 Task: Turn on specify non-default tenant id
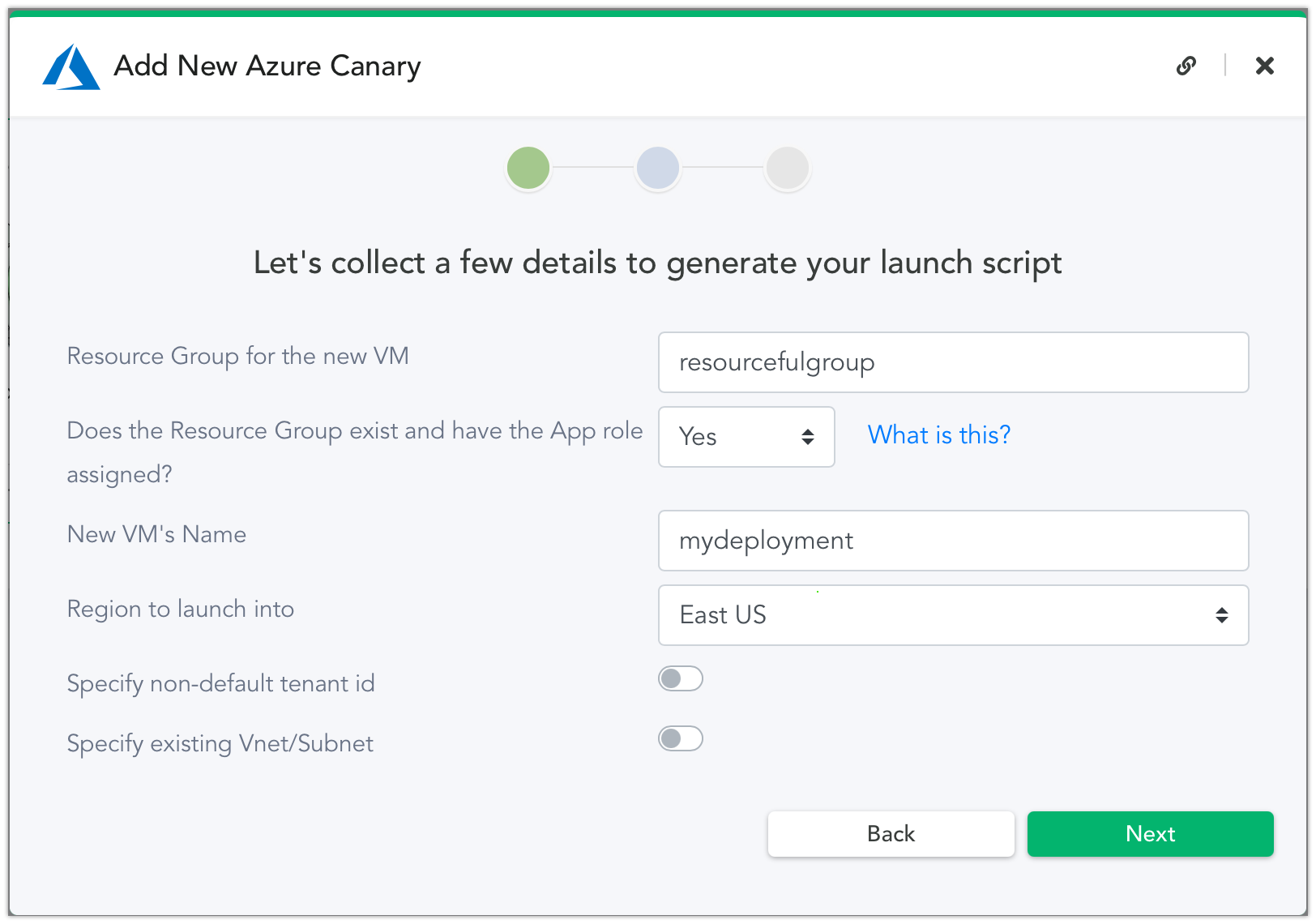(681, 678)
